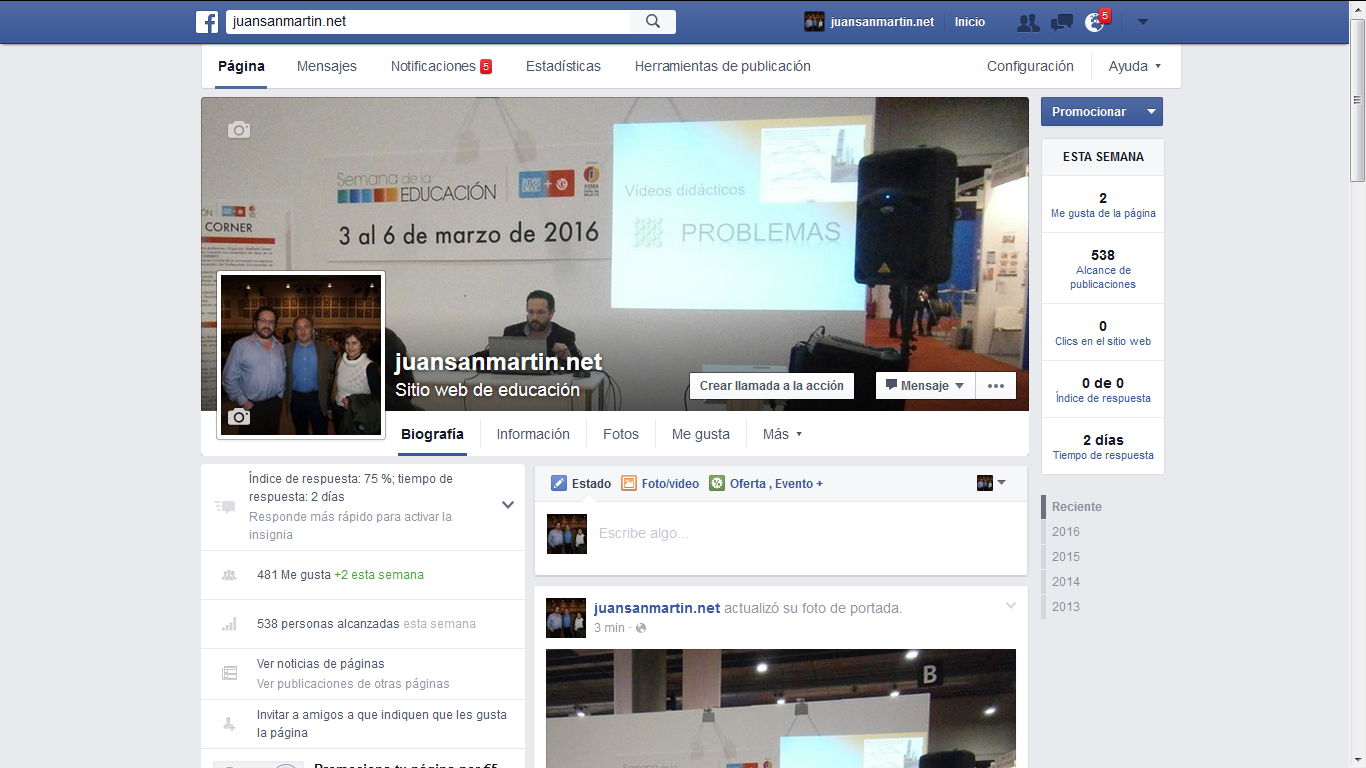Click the public globe icon on post
The height and width of the screenshot is (768, 1366).
pyautogui.click(x=641, y=628)
